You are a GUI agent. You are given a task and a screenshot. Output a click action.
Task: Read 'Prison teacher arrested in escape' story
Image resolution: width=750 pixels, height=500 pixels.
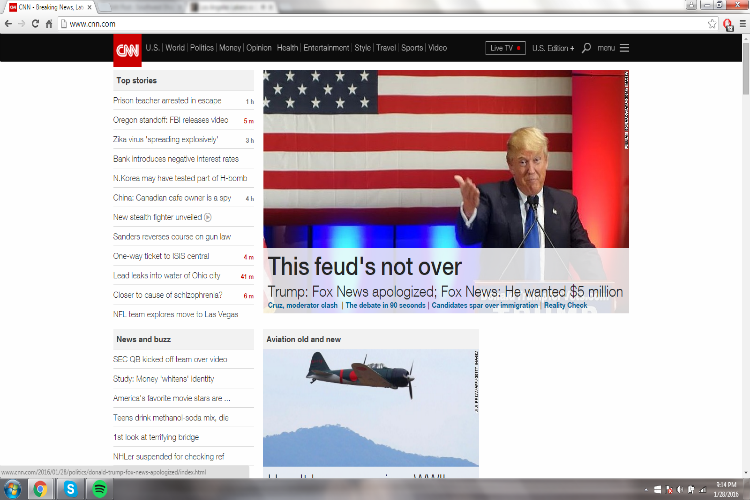[167, 100]
